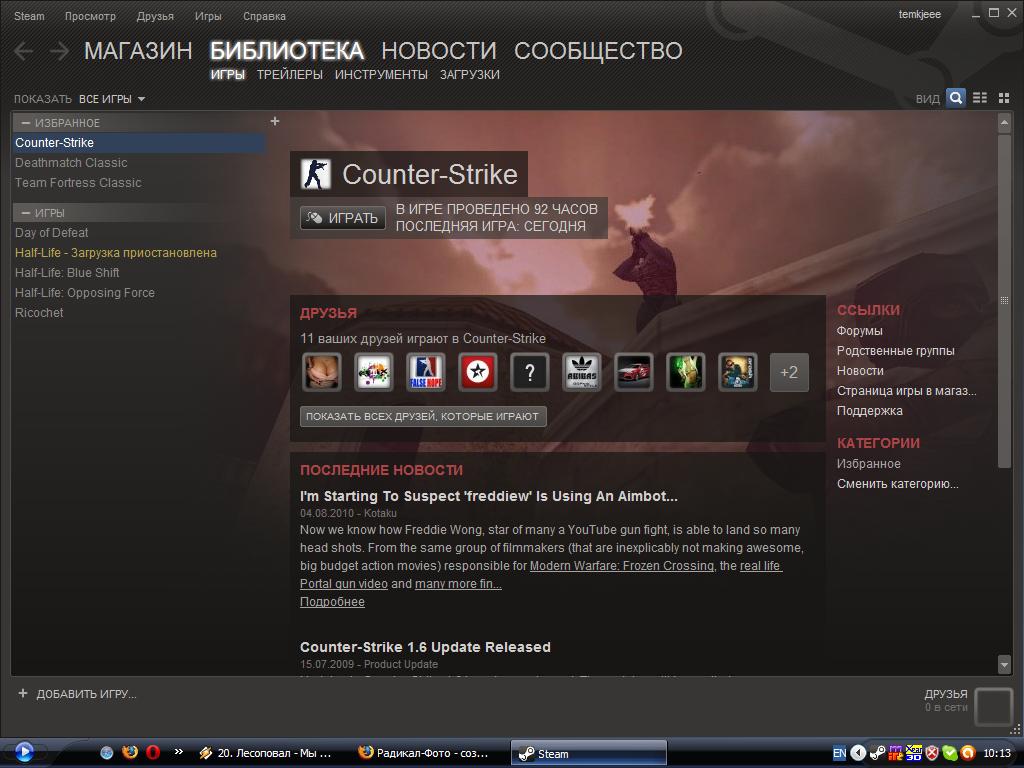Click Сменить категорию link
Screen dimensions: 1024x768
[897, 484]
